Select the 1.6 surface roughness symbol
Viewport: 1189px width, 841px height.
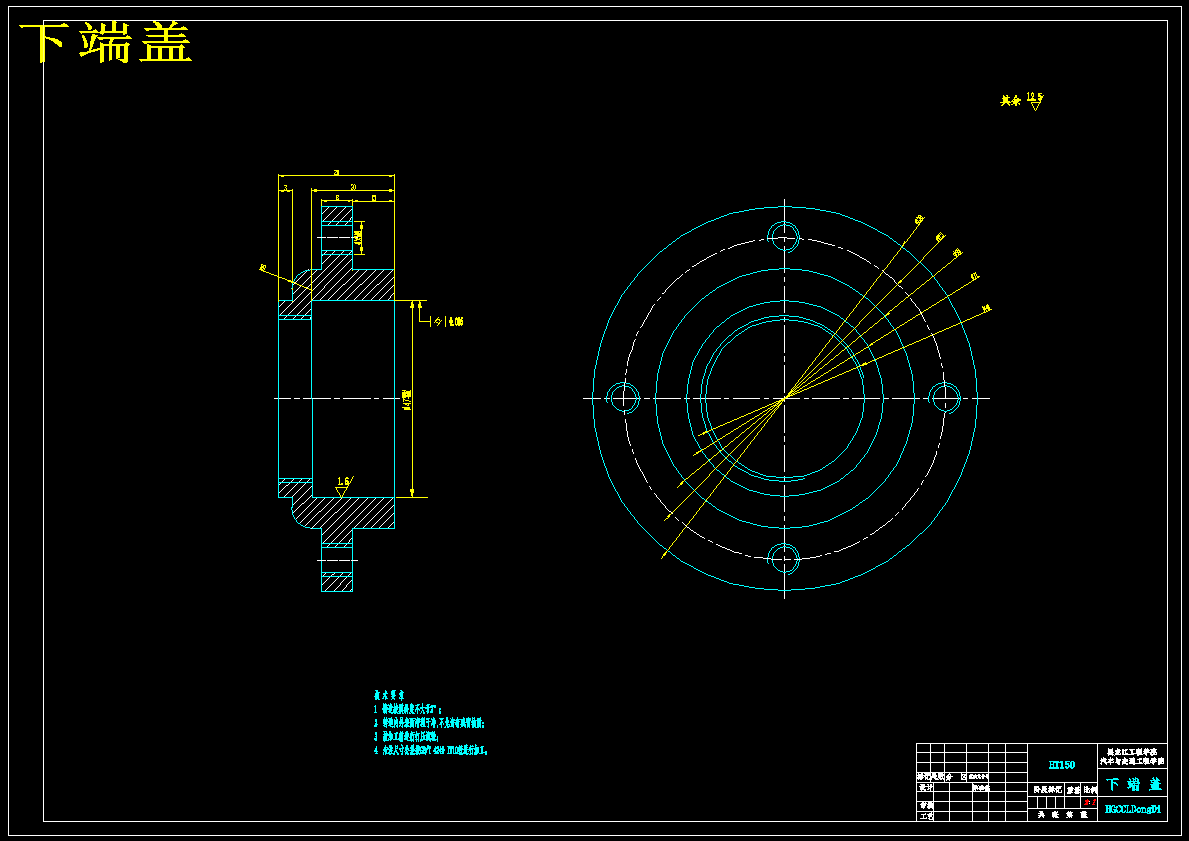click(344, 487)
